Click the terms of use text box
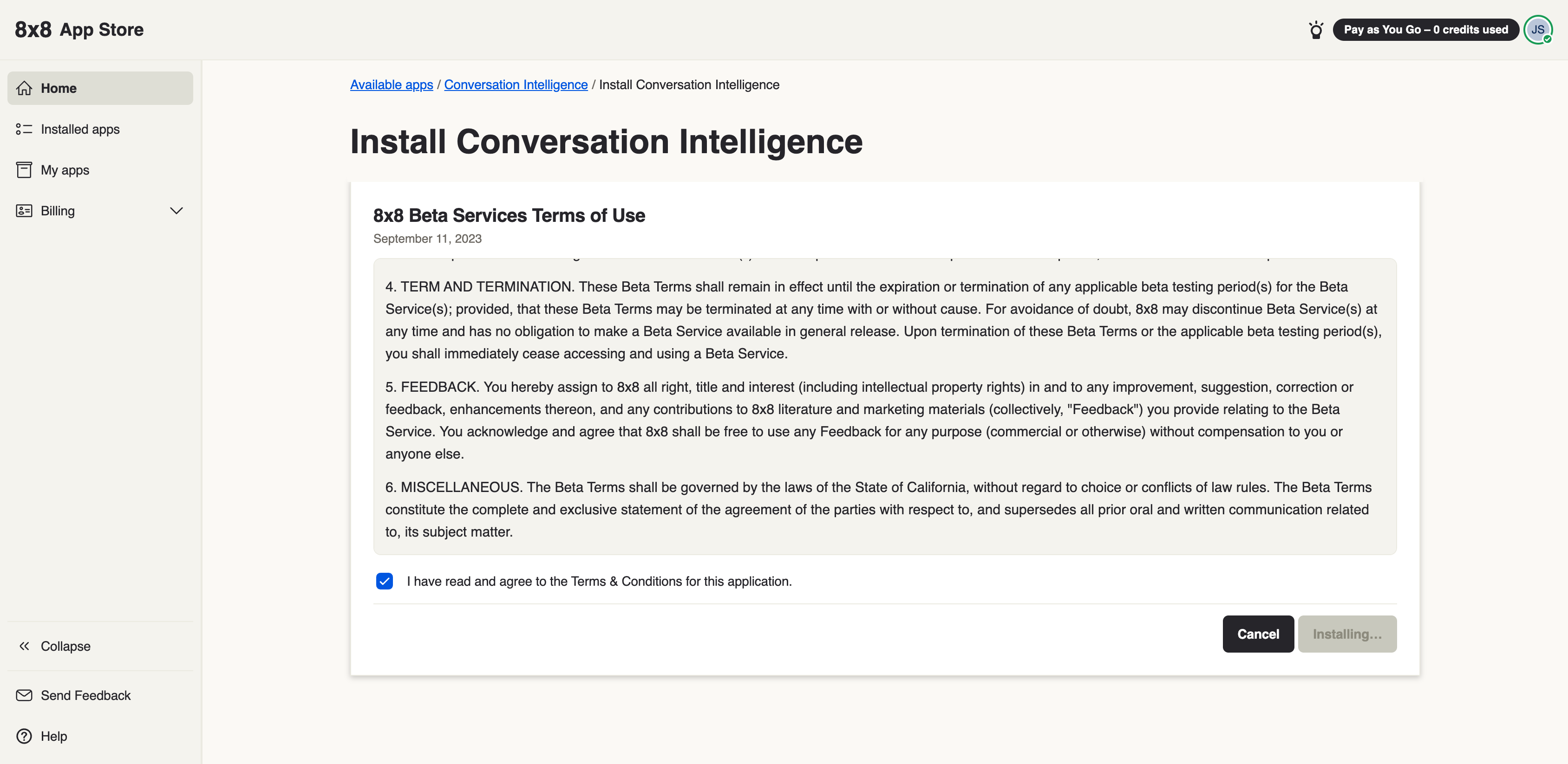 [x=885, y=406]
